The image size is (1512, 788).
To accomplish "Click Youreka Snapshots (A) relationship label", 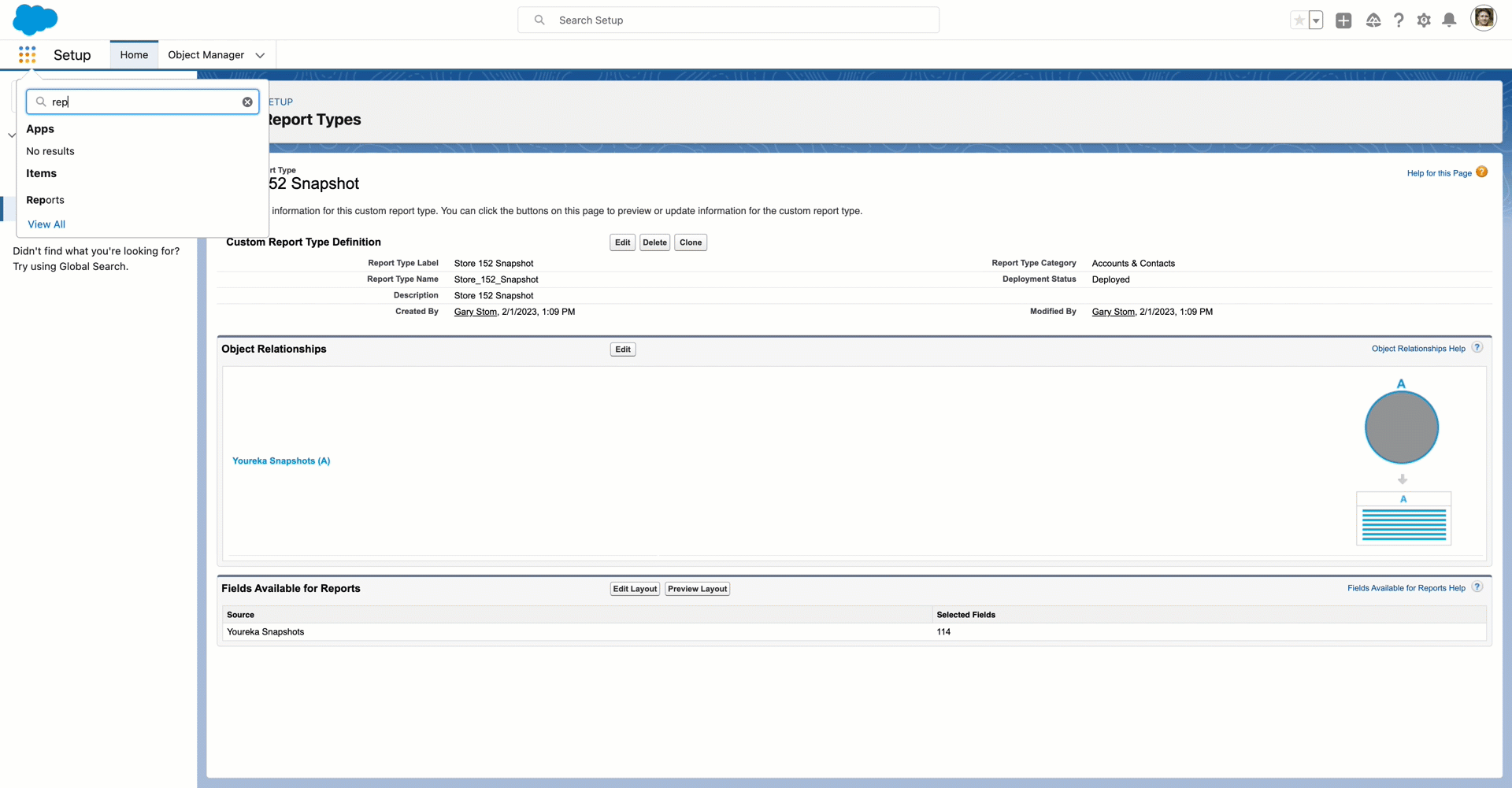I will pyautogui.click(x=281, y=461).
